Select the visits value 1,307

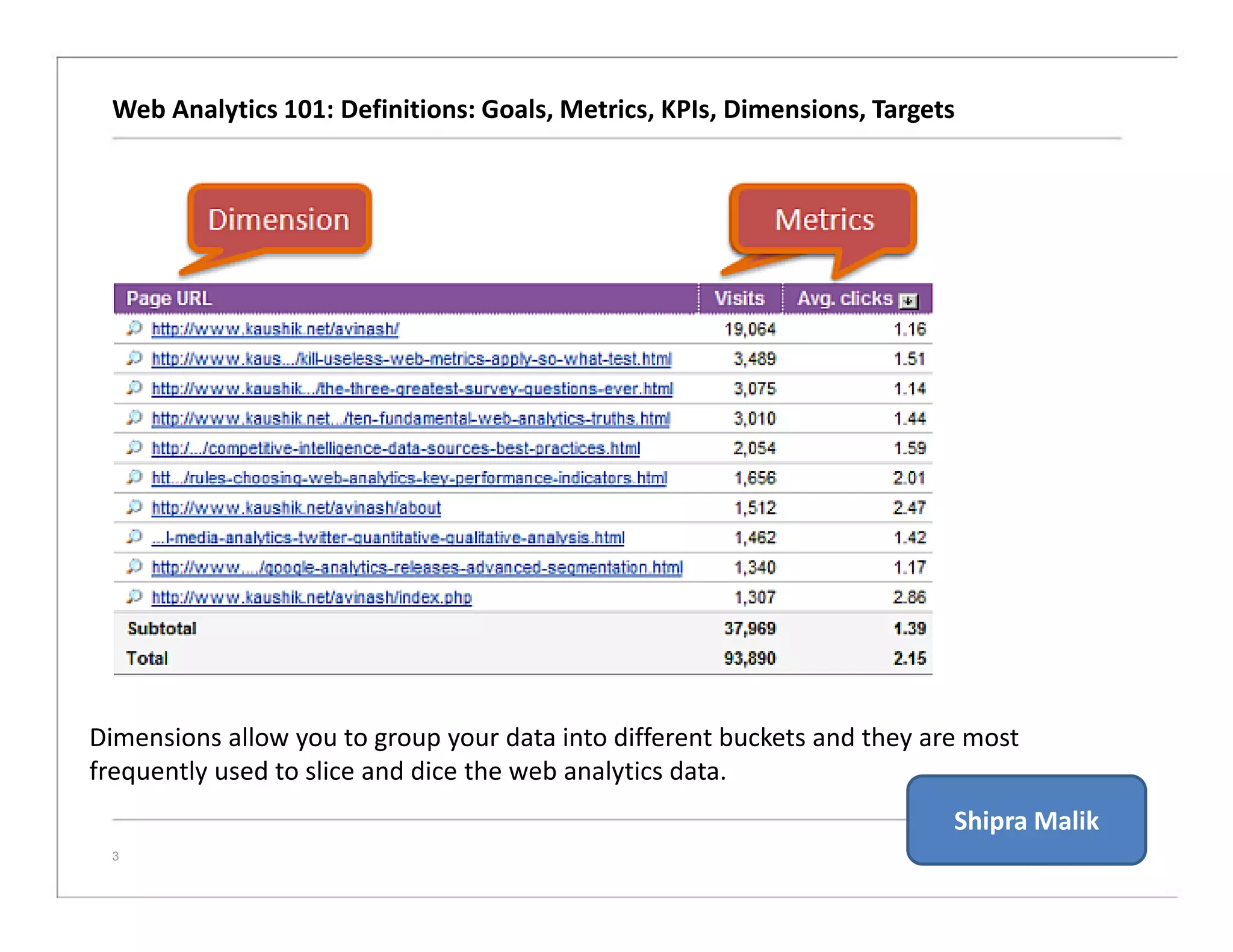click(x=754, y=598)
